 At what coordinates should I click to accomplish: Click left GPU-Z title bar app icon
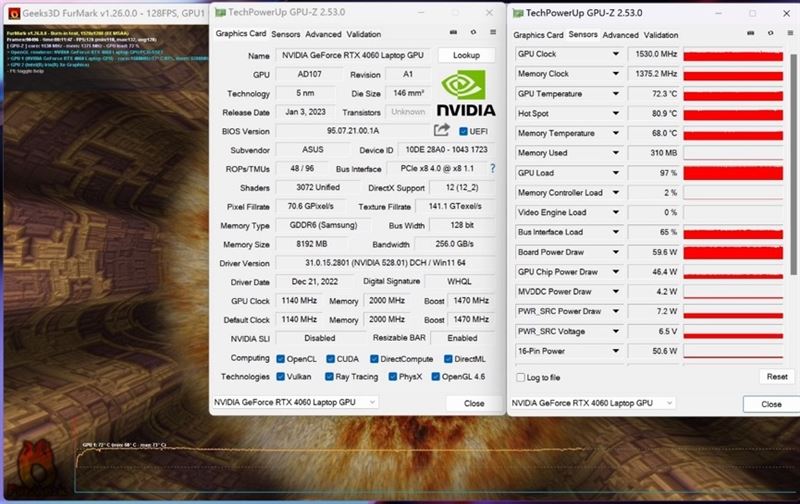pos(220,12)
